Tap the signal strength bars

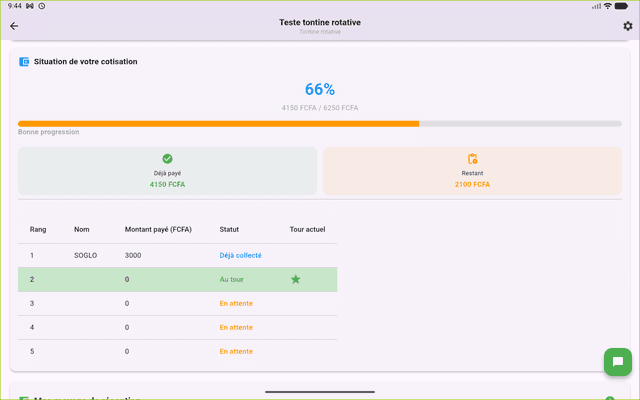tap(596, 6)
